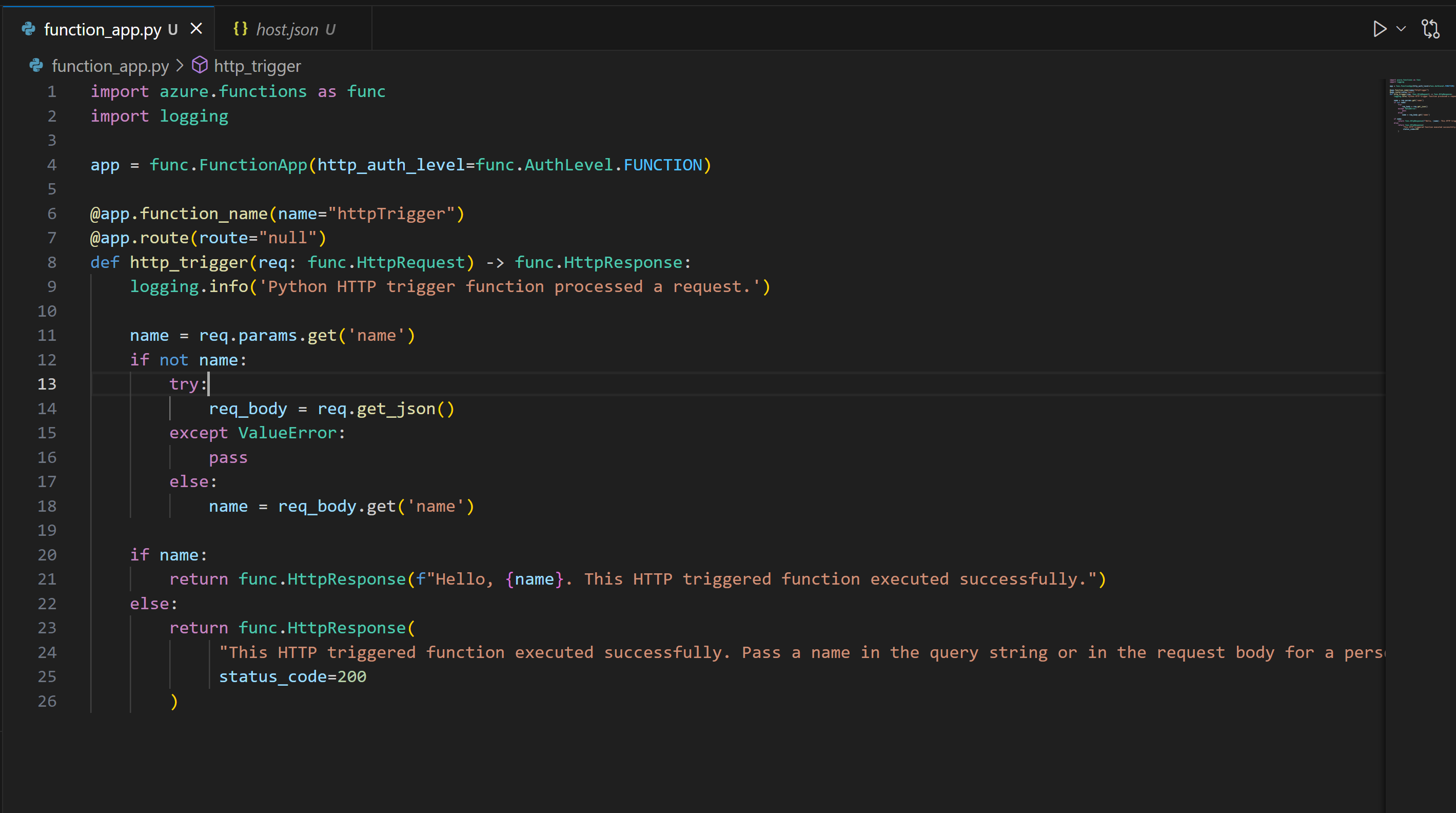Click the closing parenthesis on line 26
Viewport: 1456px width, 813px height.
174,702
